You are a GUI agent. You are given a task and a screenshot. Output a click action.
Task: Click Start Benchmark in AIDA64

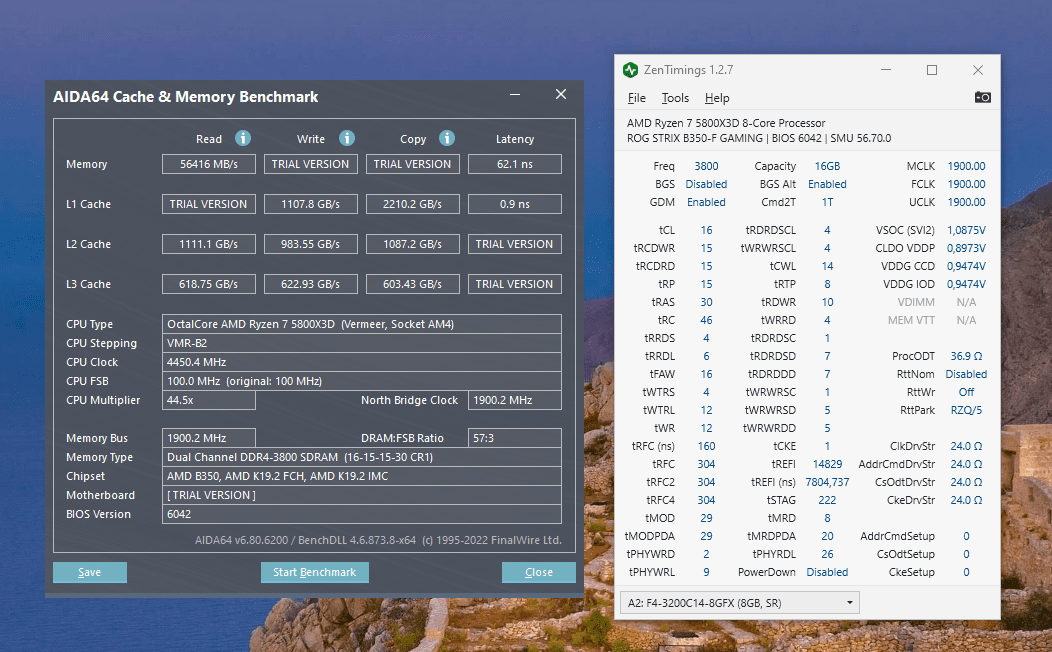(315, 572)
